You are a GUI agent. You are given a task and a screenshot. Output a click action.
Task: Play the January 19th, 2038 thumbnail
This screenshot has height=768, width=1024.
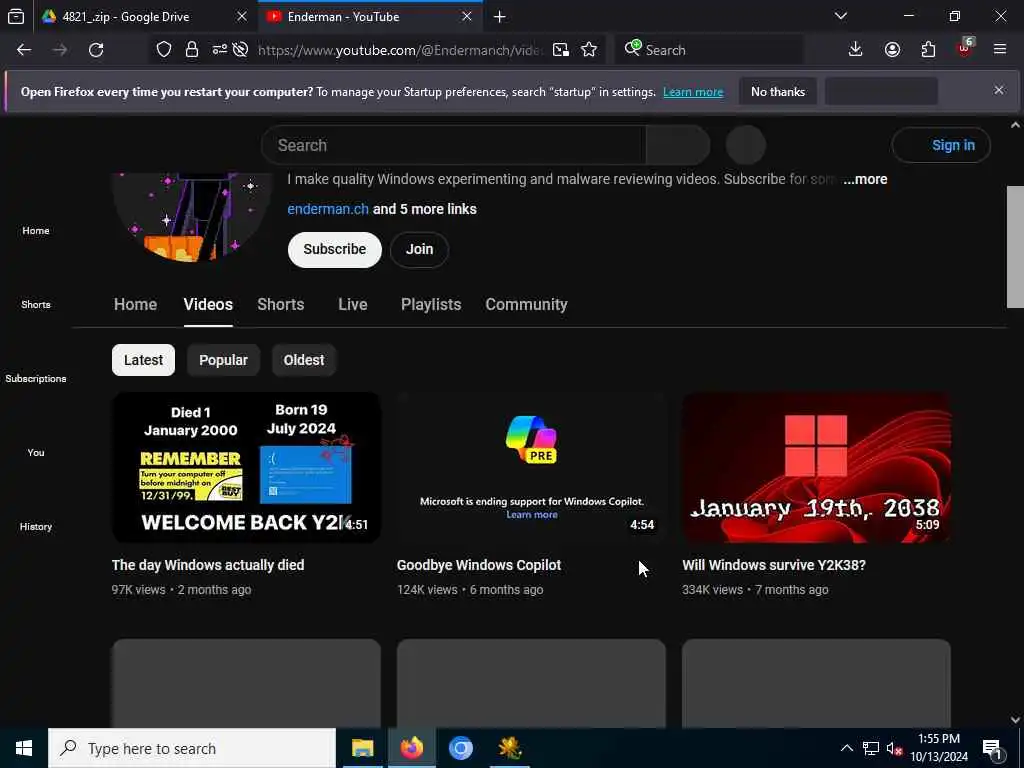[816, 468]
